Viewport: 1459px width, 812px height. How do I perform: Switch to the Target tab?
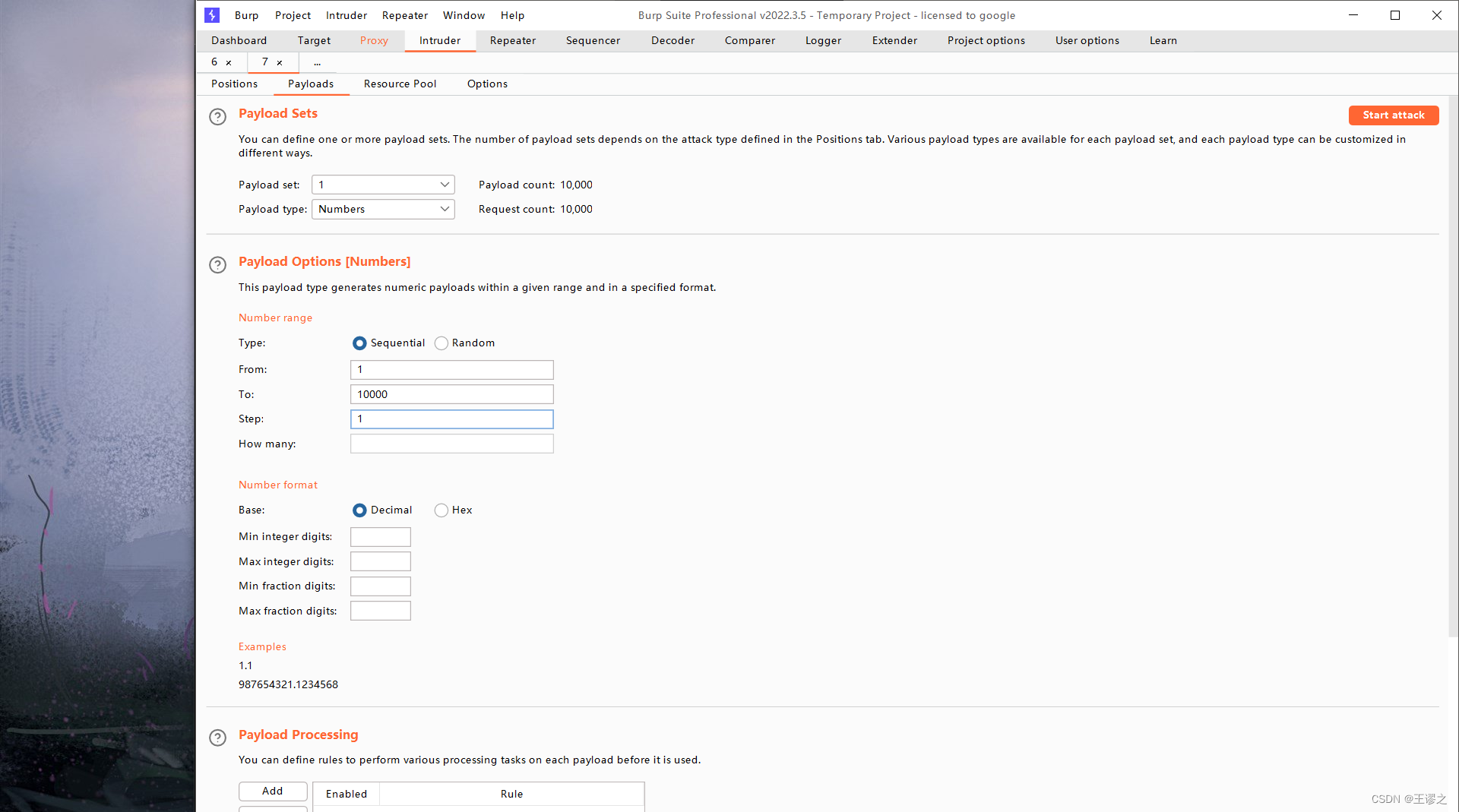(x=314, y=40)
